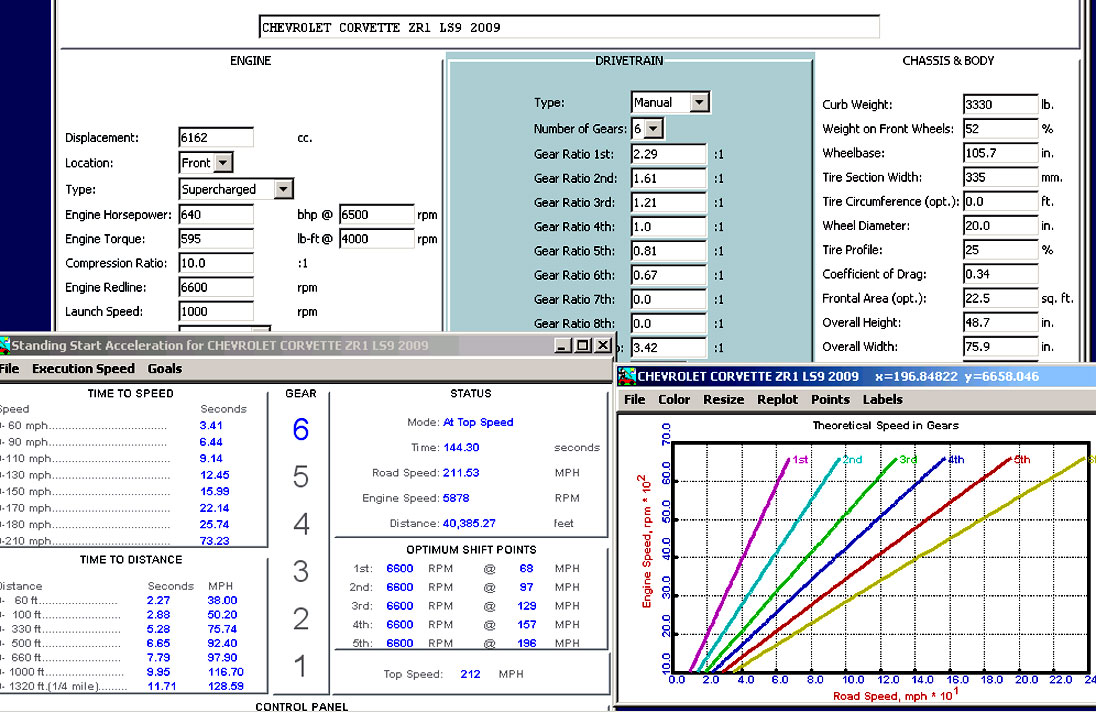Click the "5th" curve label on graph
Viewport: 1096px width, 713px height.
[x=1022, y=459]
